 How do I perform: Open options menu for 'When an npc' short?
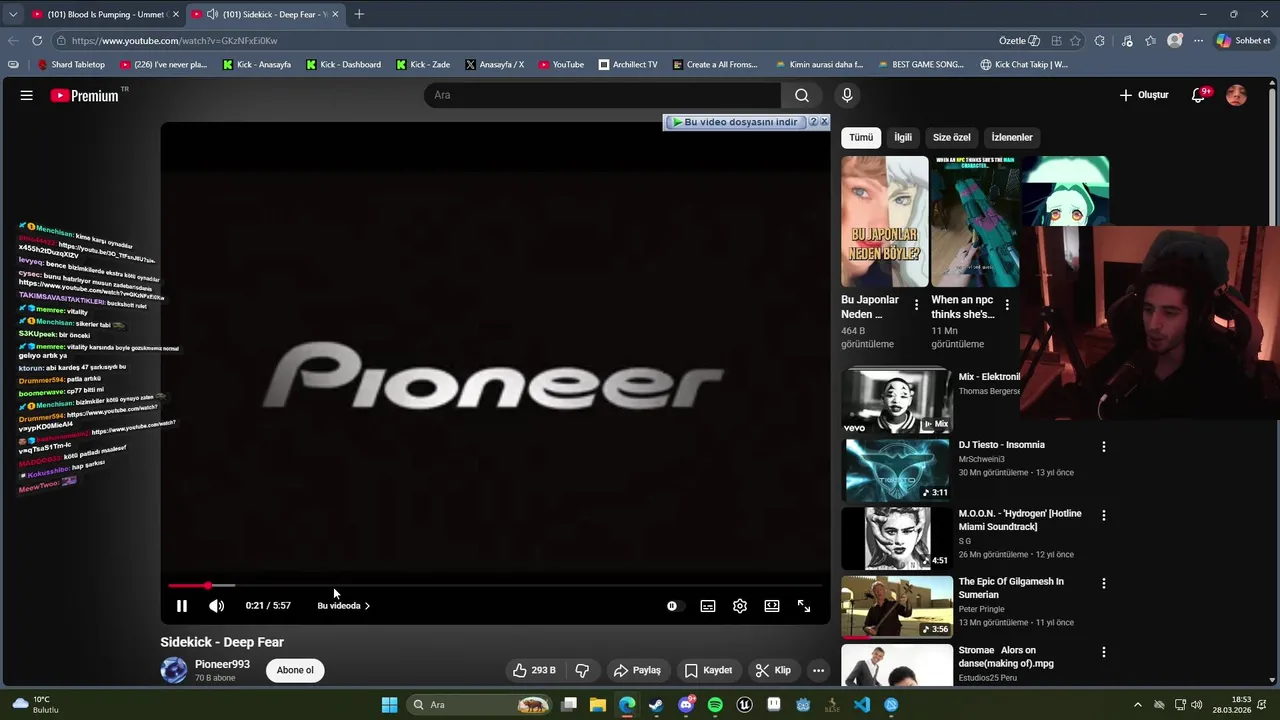(1006, 305)
